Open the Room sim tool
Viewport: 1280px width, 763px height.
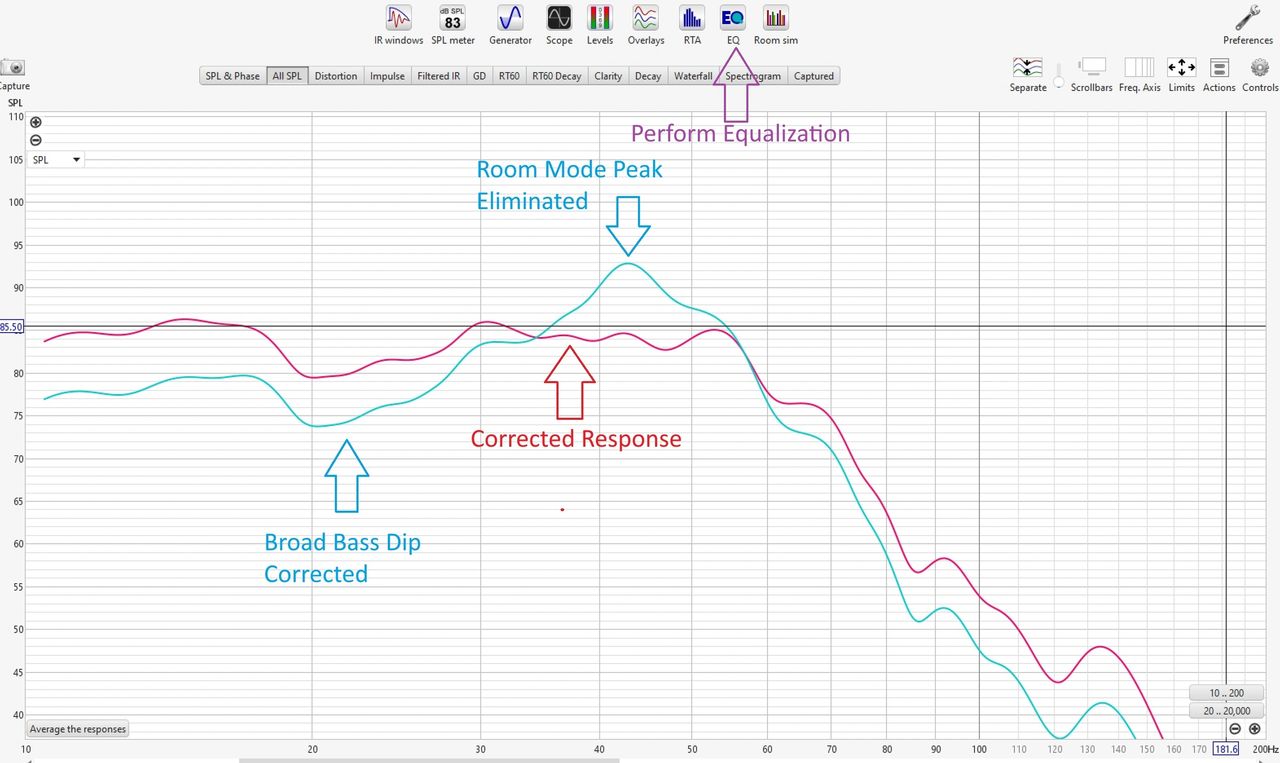click(776, 26)
